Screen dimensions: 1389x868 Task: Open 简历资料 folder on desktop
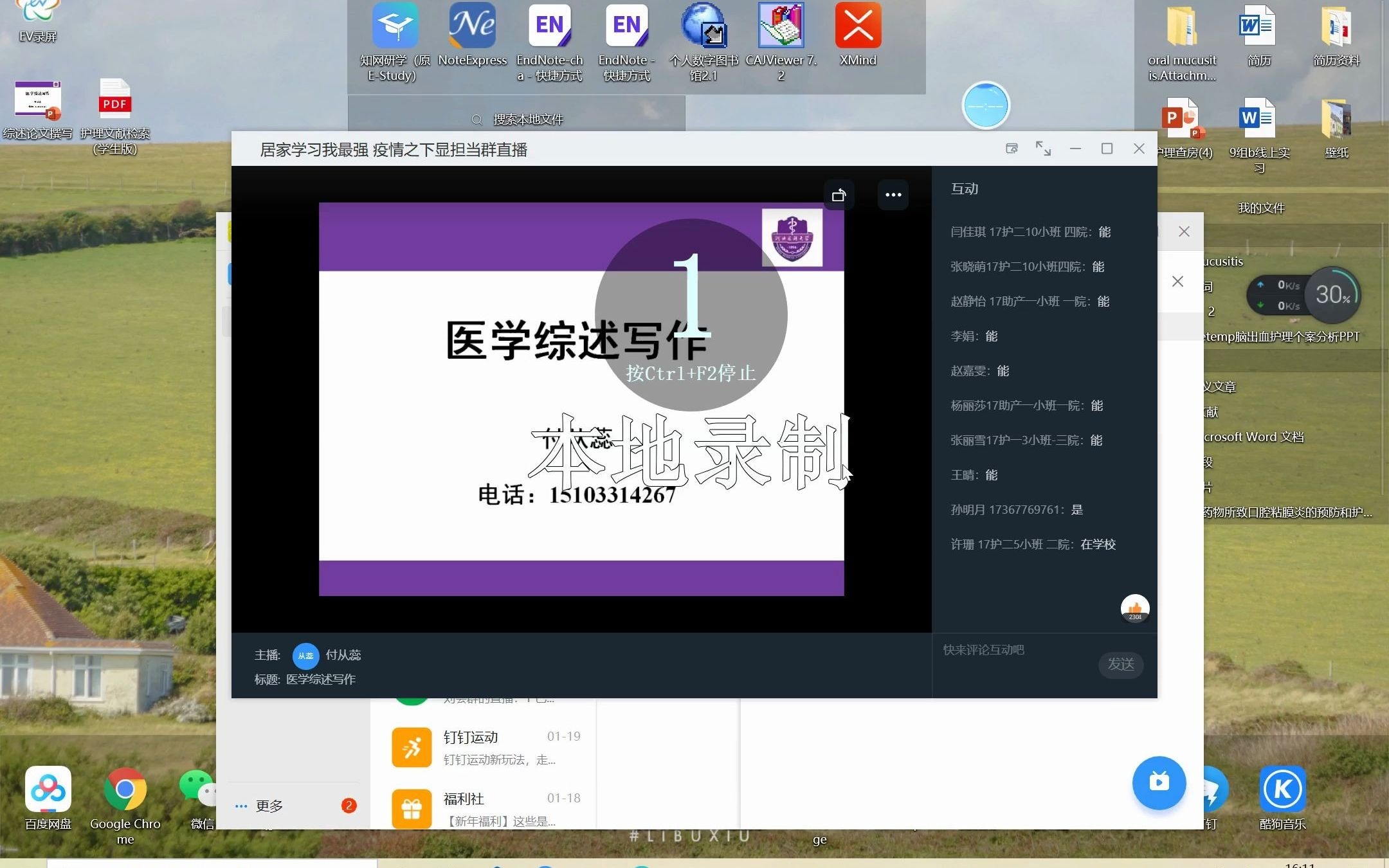[1336, 36]
